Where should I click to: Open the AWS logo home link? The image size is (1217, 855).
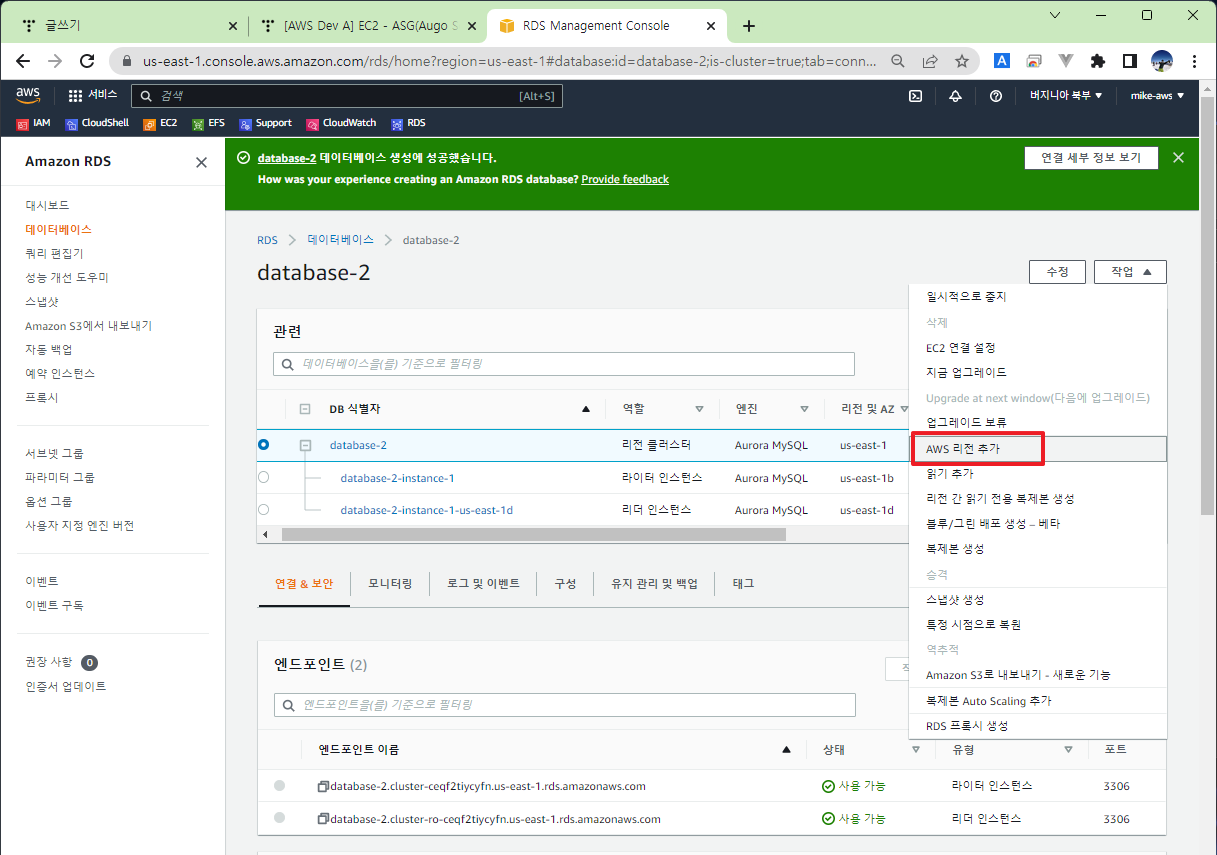tap(28, 95)
